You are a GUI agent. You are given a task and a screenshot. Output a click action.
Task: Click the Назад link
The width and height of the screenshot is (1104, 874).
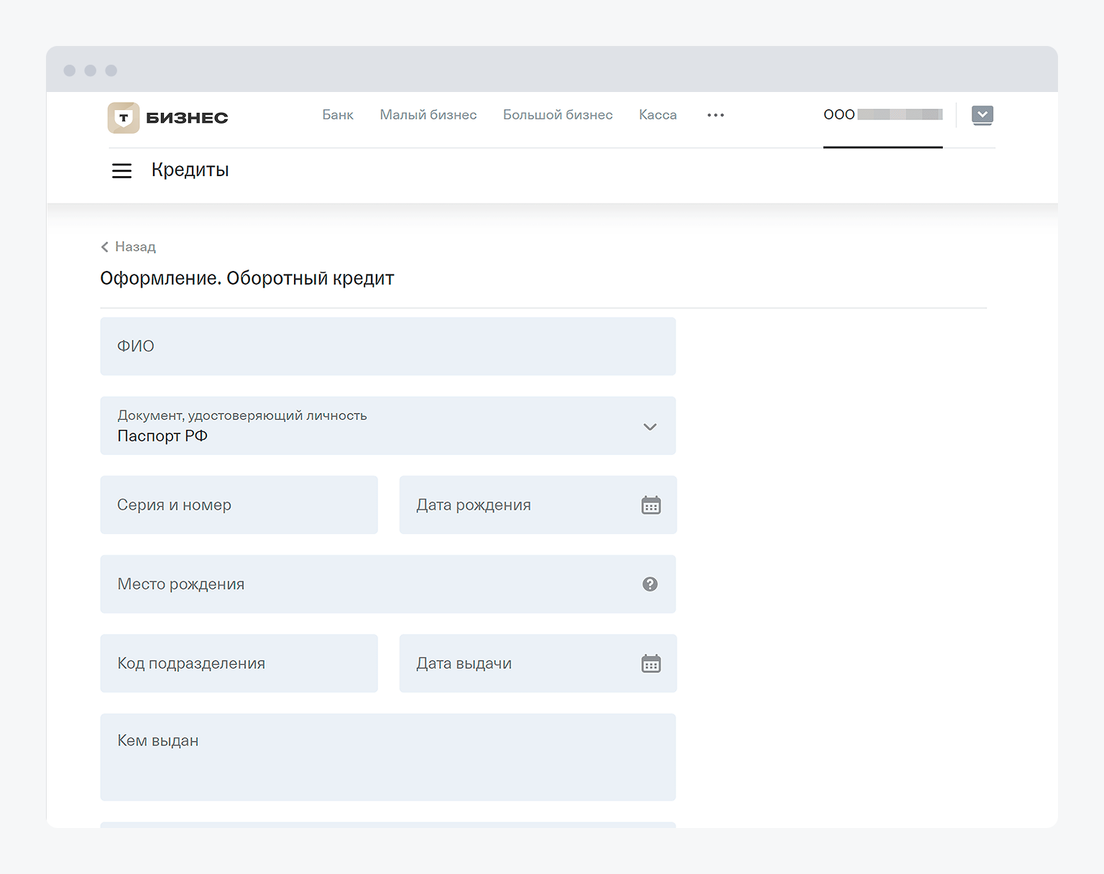[x=135, y=247]
